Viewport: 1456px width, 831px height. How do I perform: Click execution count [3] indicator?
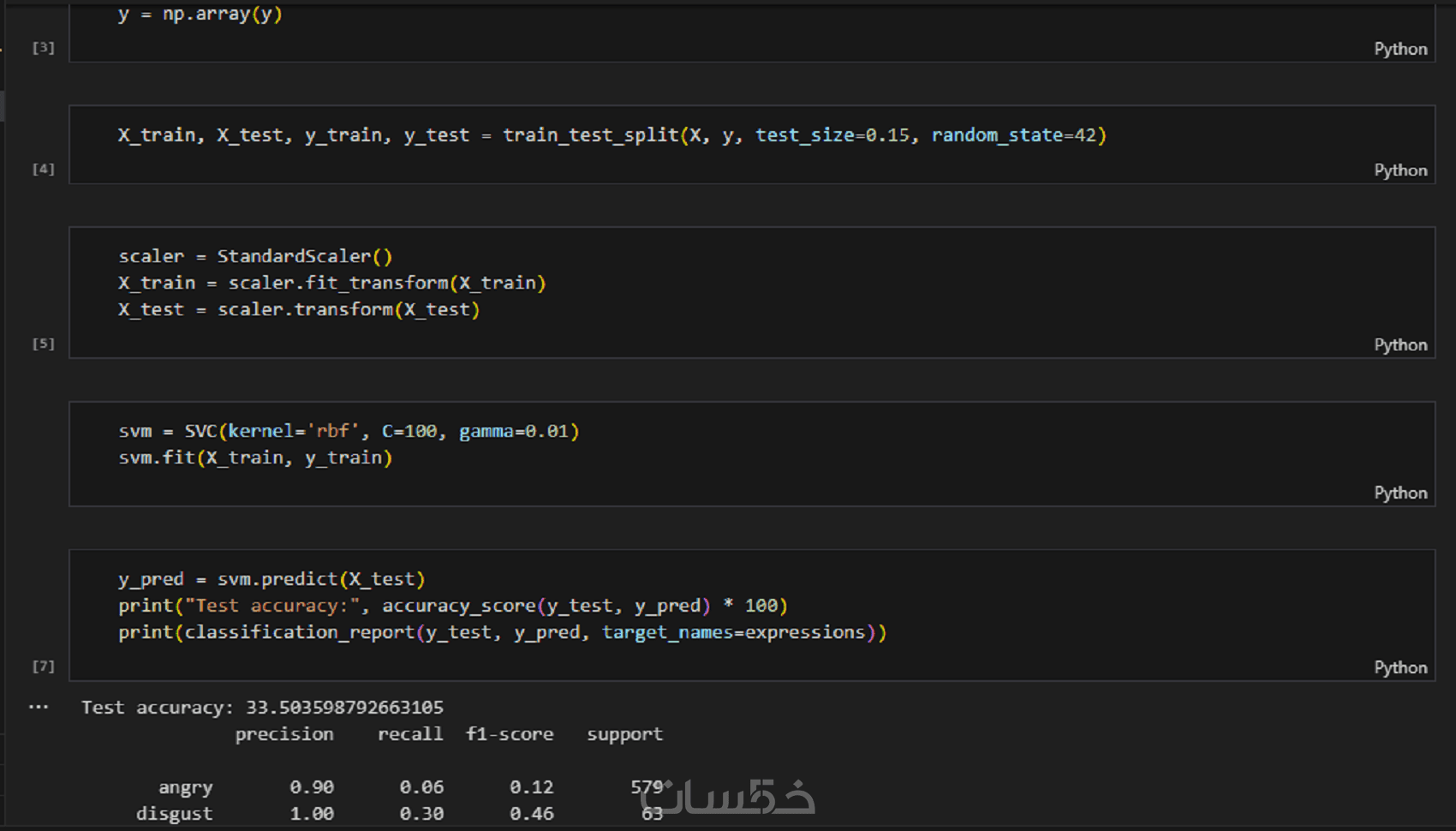pos(44,48)
